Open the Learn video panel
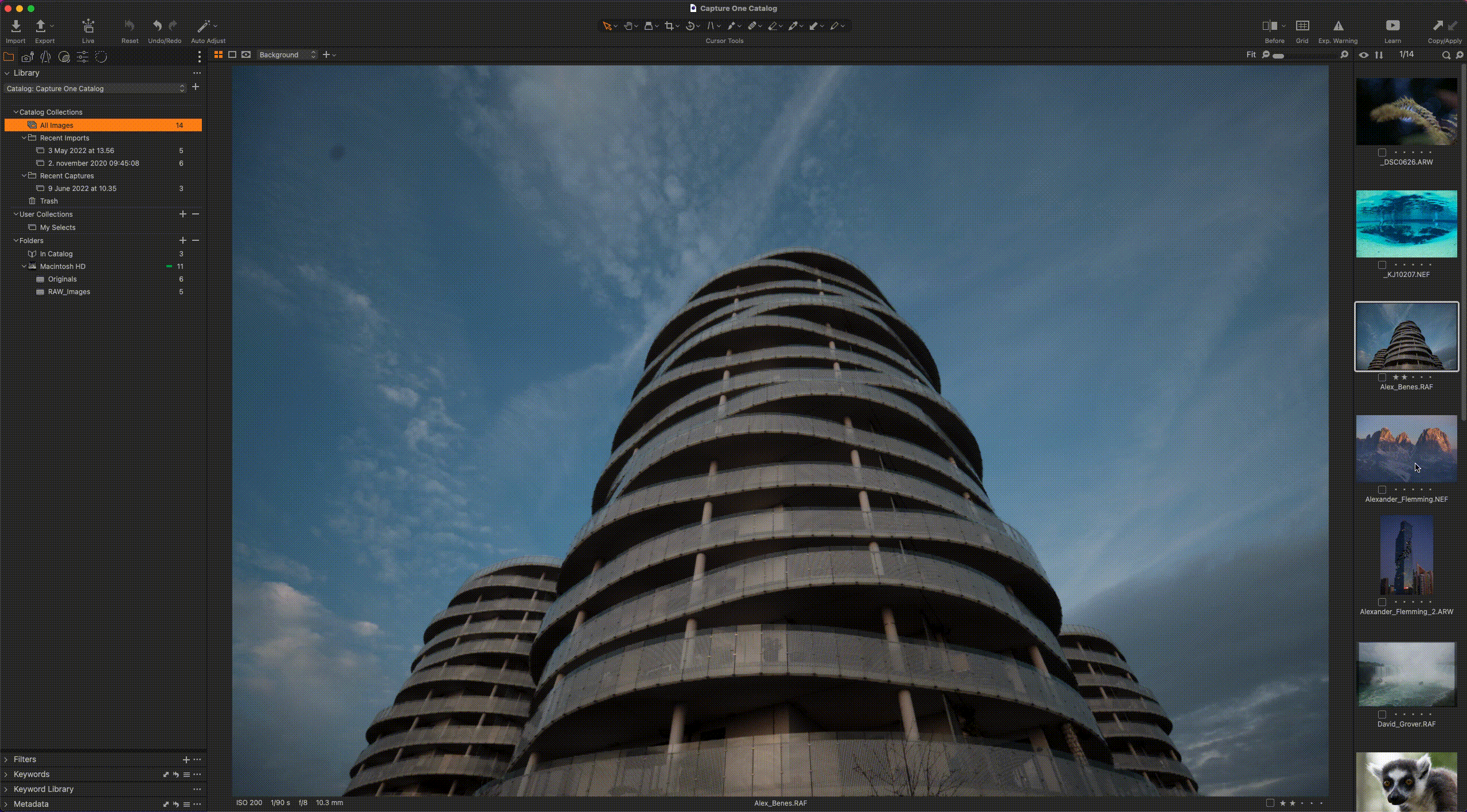The width and height of the screenshot is (1467, 812). click(x=1392, y=26)
